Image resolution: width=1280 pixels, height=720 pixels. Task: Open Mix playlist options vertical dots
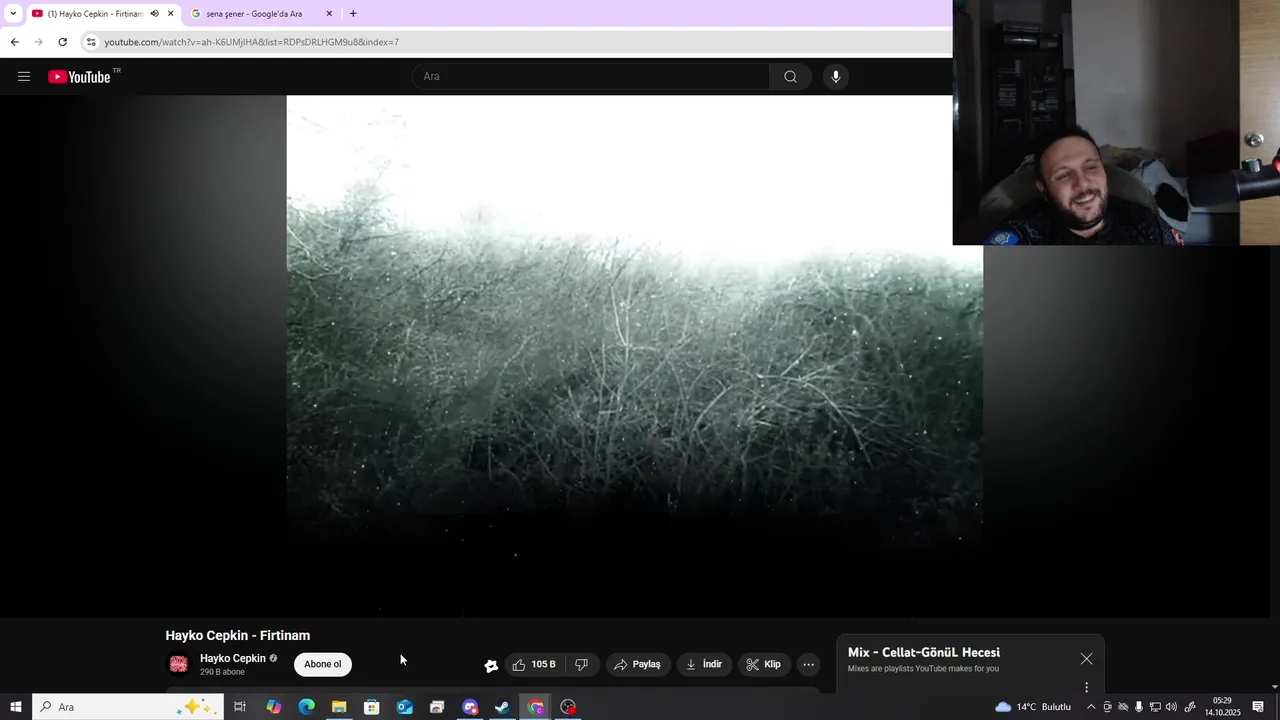tap(1086, 687)
